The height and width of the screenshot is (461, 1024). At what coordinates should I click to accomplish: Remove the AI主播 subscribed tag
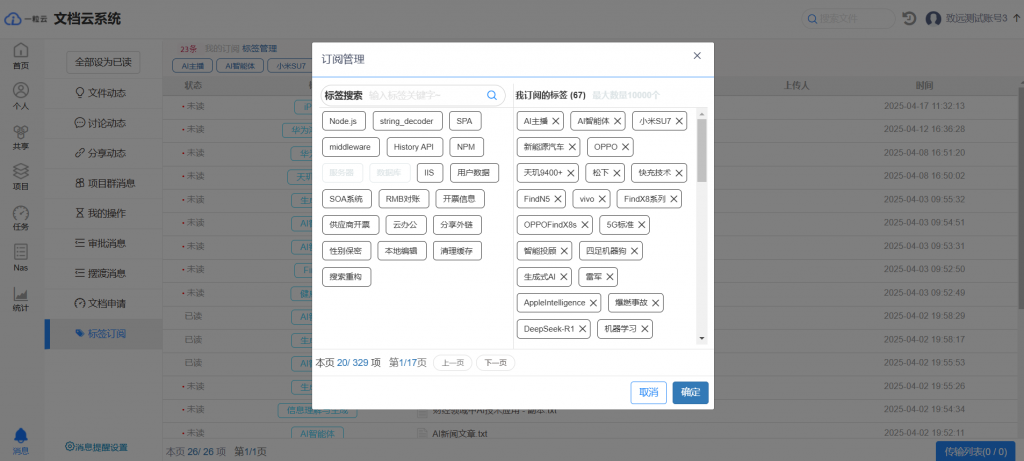pyautogui.click(x=556, y=121)
